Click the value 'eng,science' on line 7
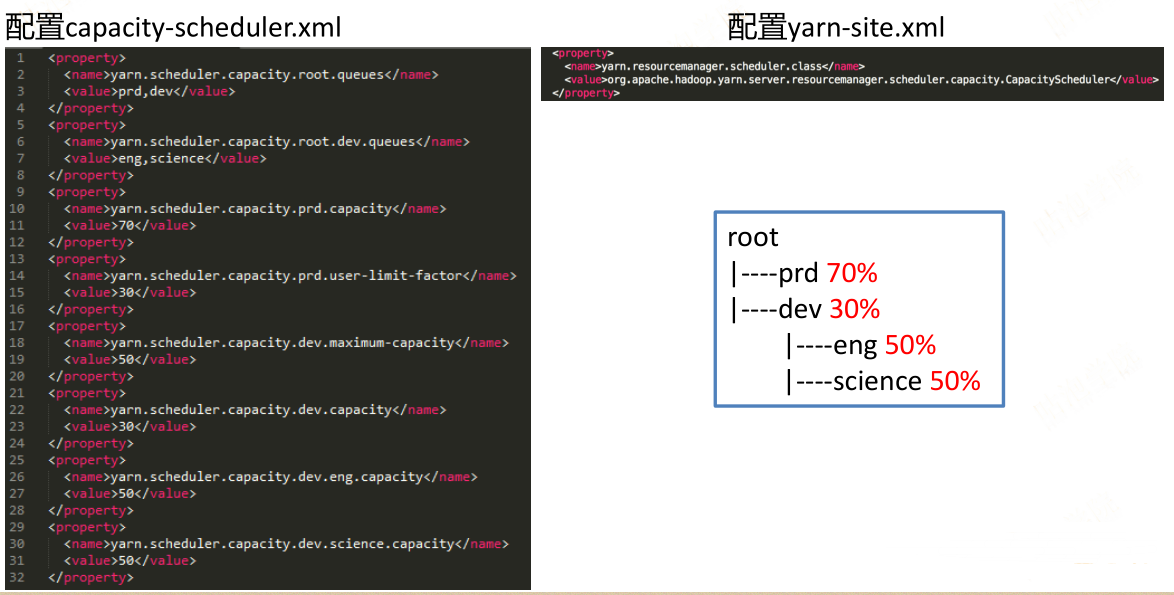This screenshot has width=1174, height=595. (161, 159)
